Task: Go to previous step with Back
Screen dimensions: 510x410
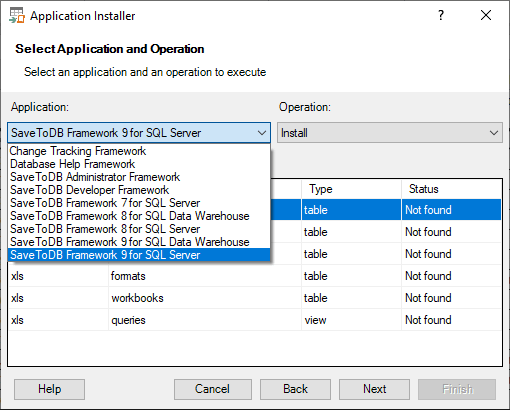Action: coord(295,389)
